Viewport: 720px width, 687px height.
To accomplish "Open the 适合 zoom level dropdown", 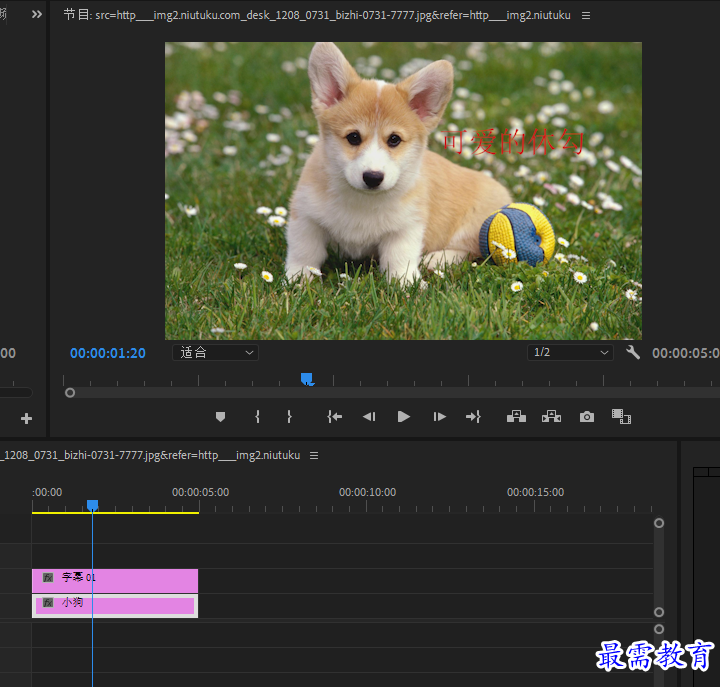I will 215,353.
